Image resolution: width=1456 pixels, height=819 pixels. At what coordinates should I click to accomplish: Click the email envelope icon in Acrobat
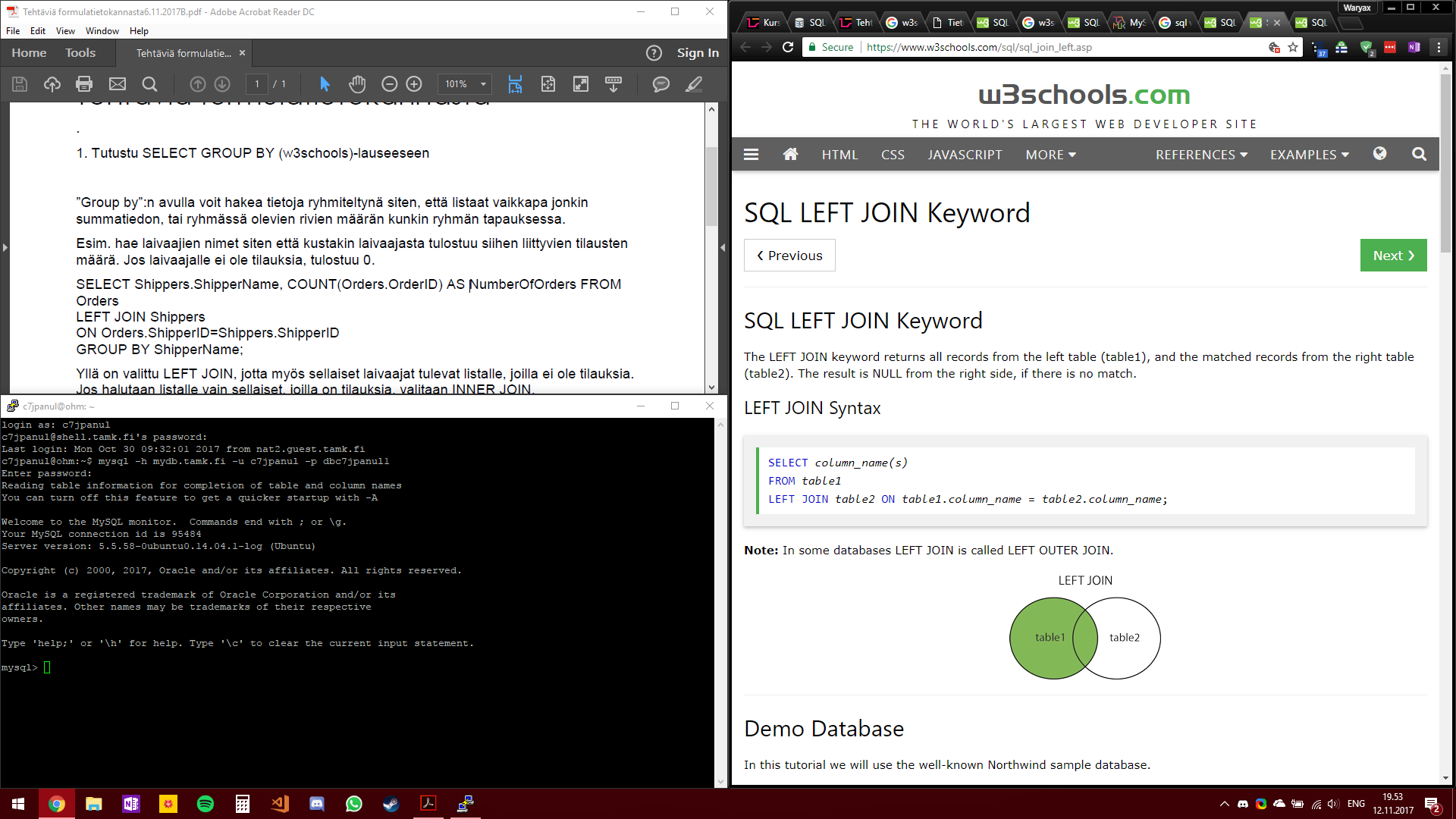click(118, 84)
